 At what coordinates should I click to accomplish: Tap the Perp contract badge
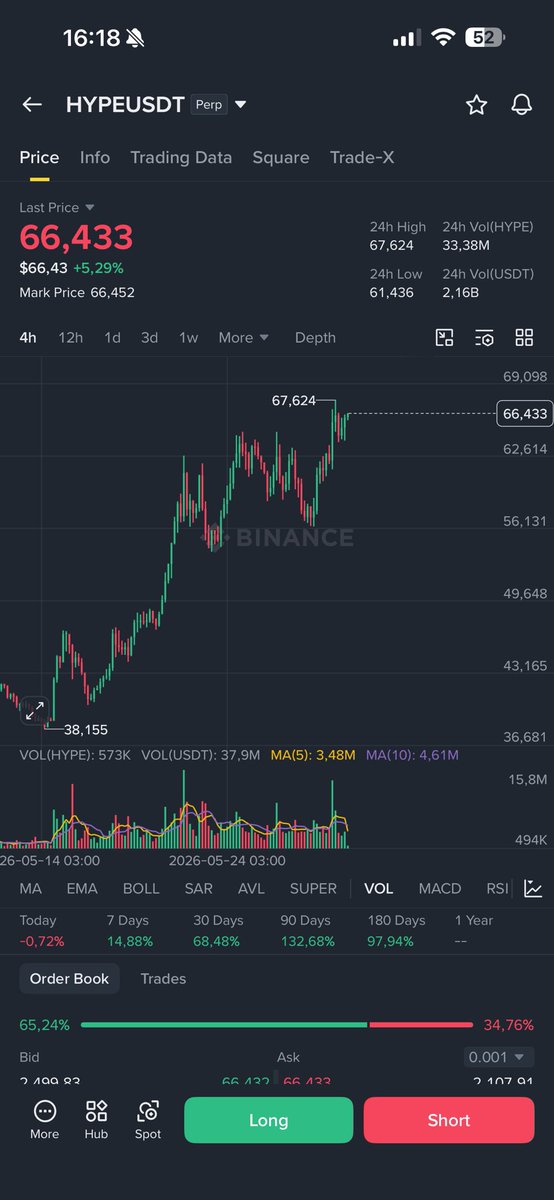[209, 105]
